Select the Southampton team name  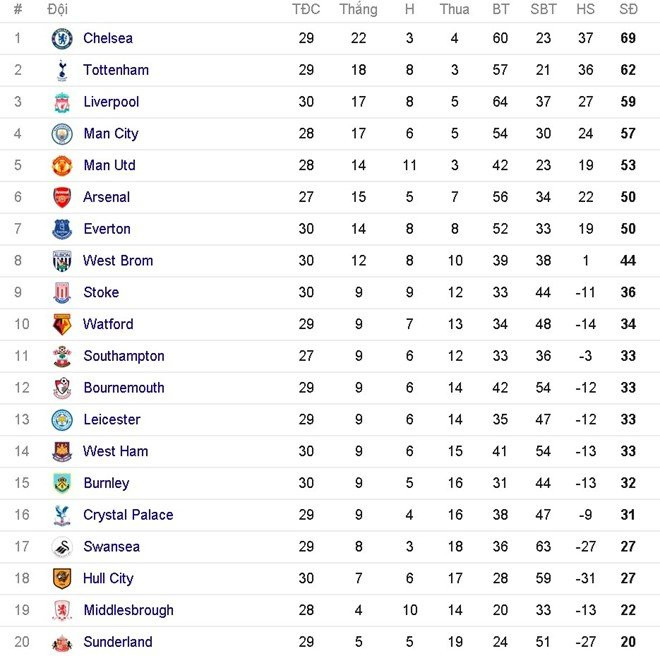pyautogui.click(x=124, y=356)
